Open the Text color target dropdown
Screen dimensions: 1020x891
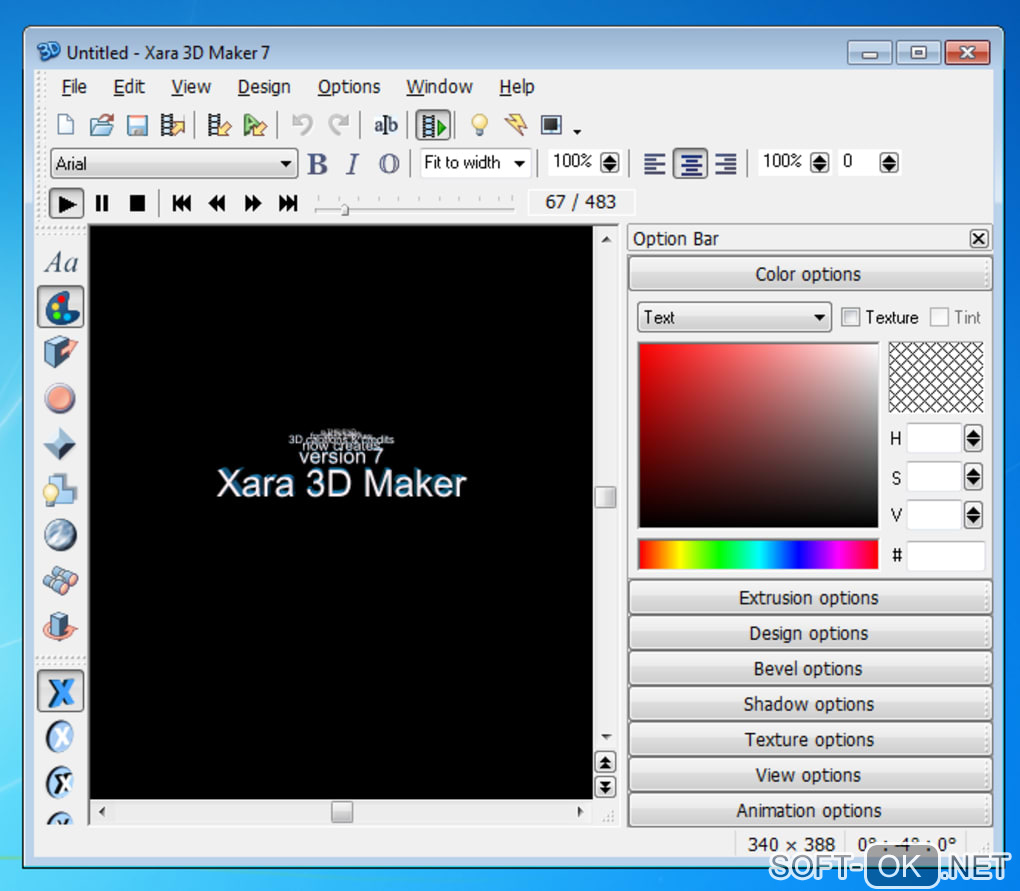tap(734, 317)
